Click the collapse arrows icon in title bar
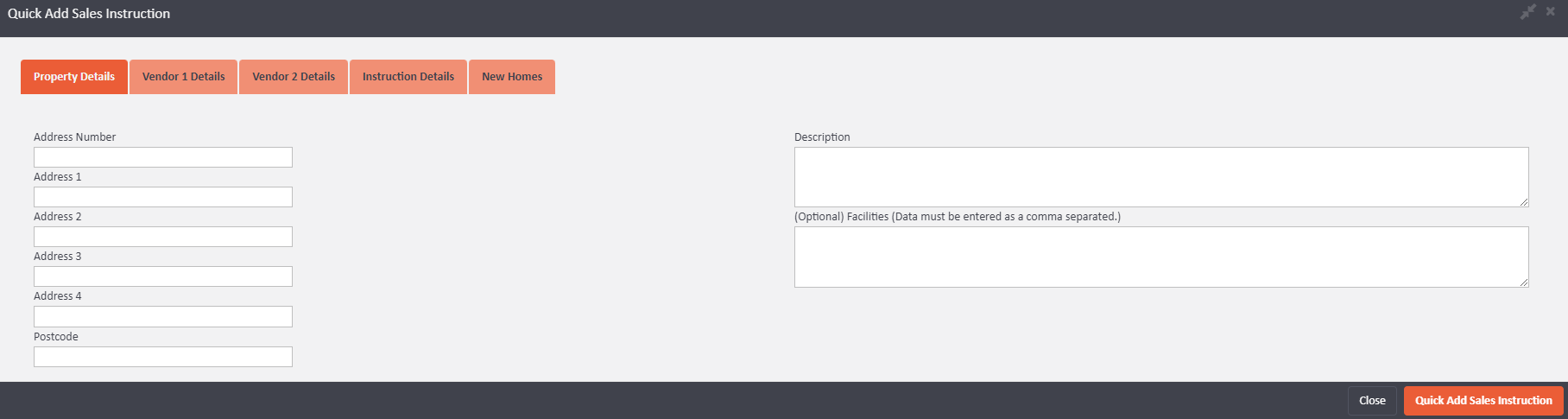This screenshot has width=1568, height=419. point(1528,12)
